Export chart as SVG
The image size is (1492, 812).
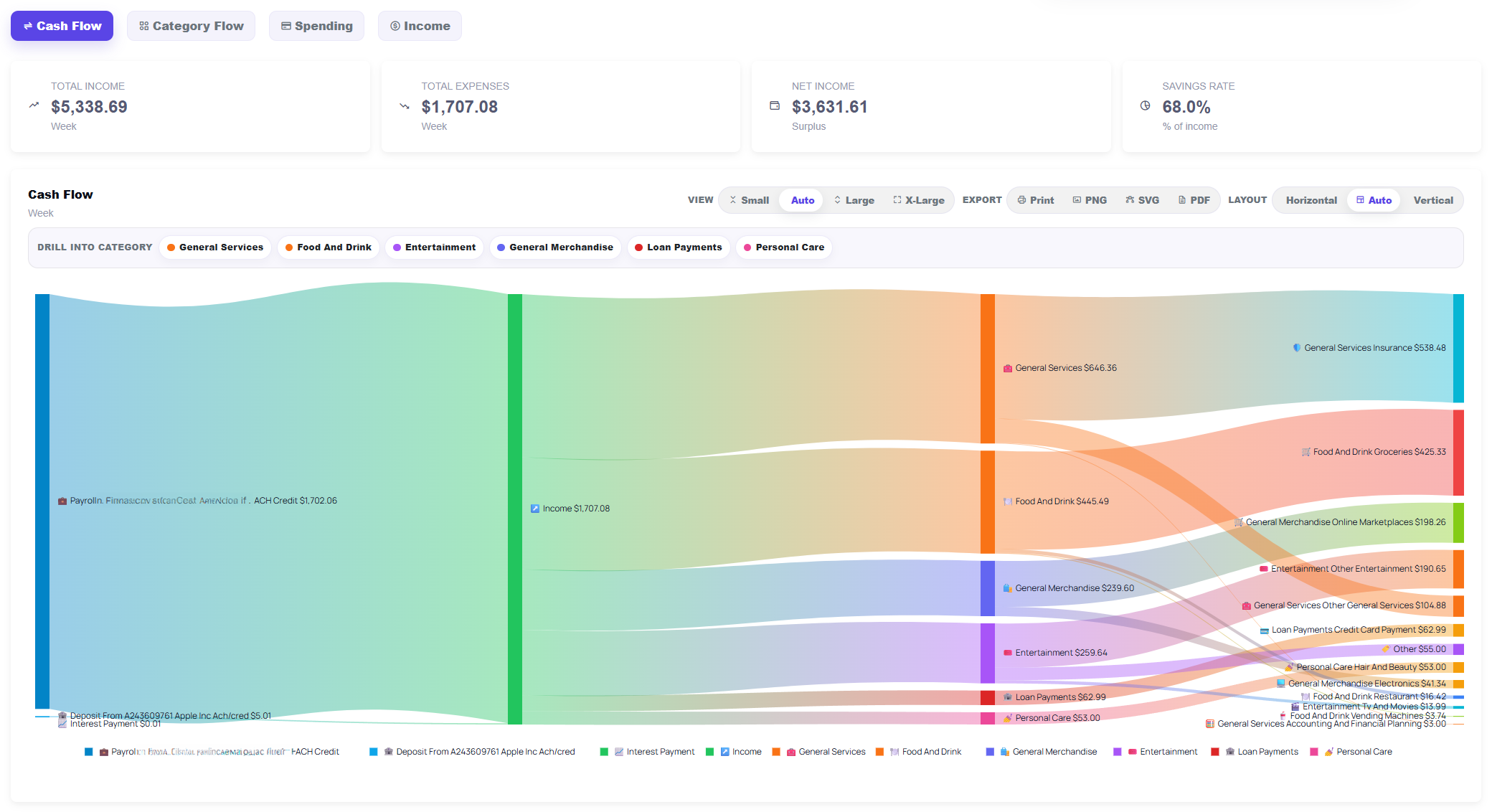point(1142,200)
